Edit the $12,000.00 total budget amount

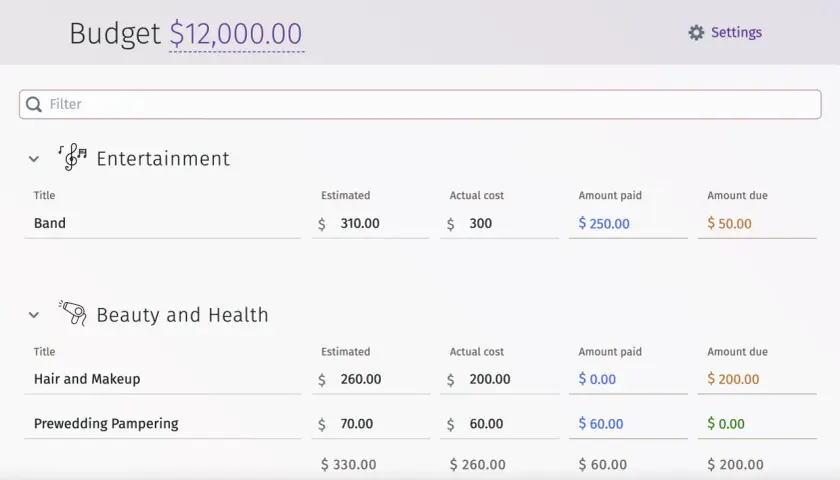tap(236, 34)
